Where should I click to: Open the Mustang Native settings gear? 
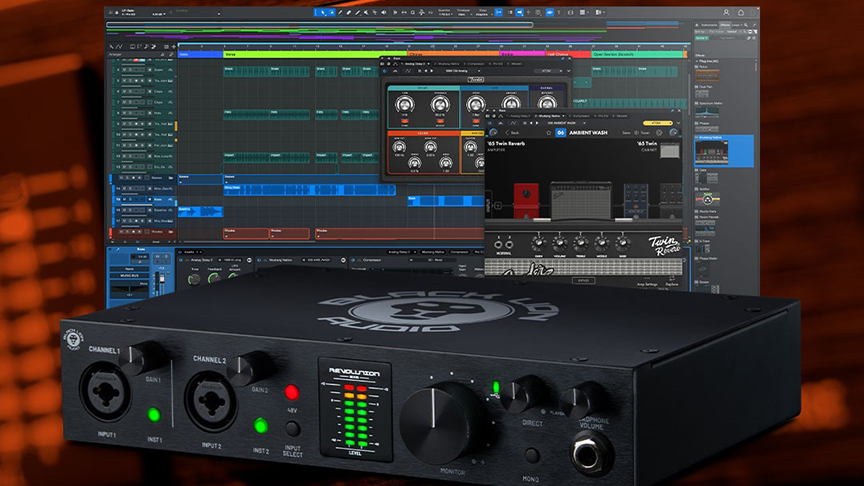pyautogui.click(x=658, y=133)
